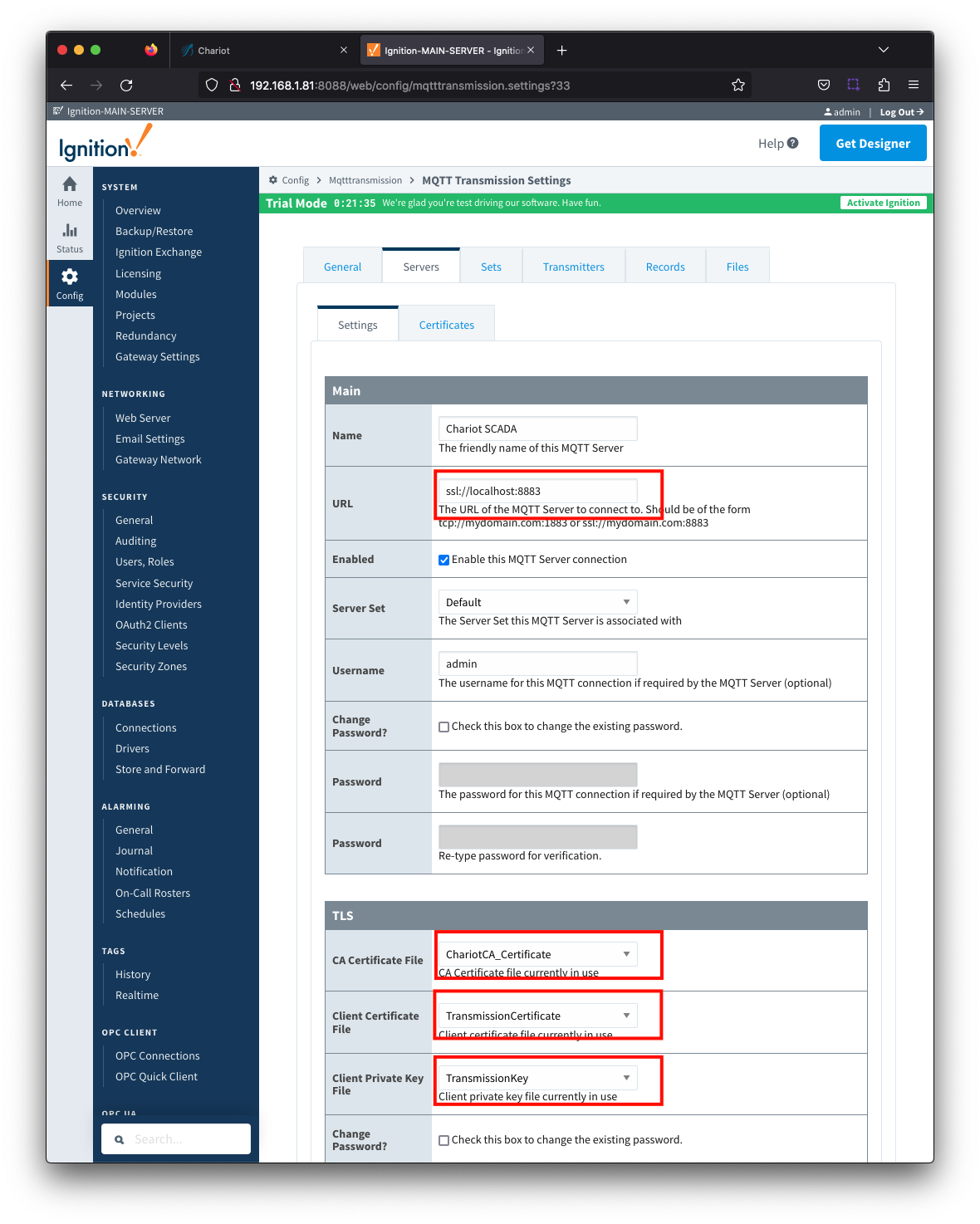Close the Ignition-MAIN-SERVER browser tab
The image size is (980, 1224).
pyautogui.click(x=531, y=51)
